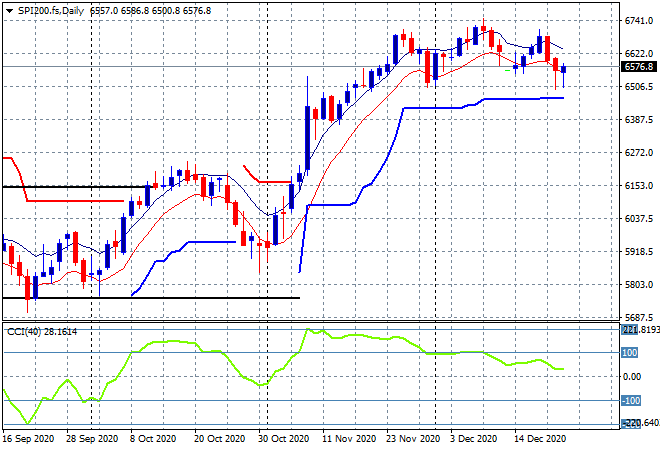This screenshot has width=660, height=450.
Task: Click the 6741.0 price axis label
Action: tap(639, 21)
